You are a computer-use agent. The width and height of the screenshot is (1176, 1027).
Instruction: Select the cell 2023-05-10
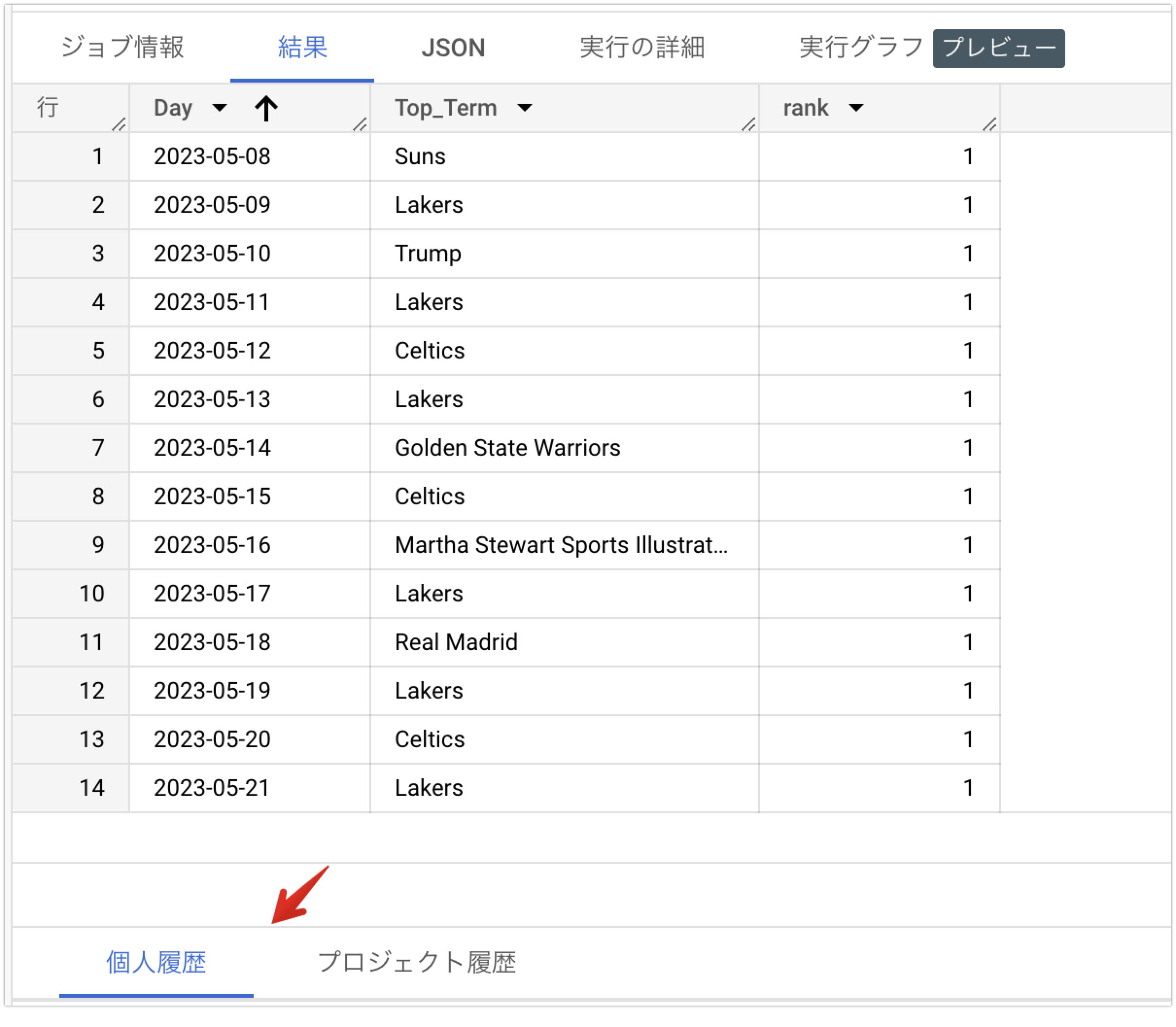(250, 254)
